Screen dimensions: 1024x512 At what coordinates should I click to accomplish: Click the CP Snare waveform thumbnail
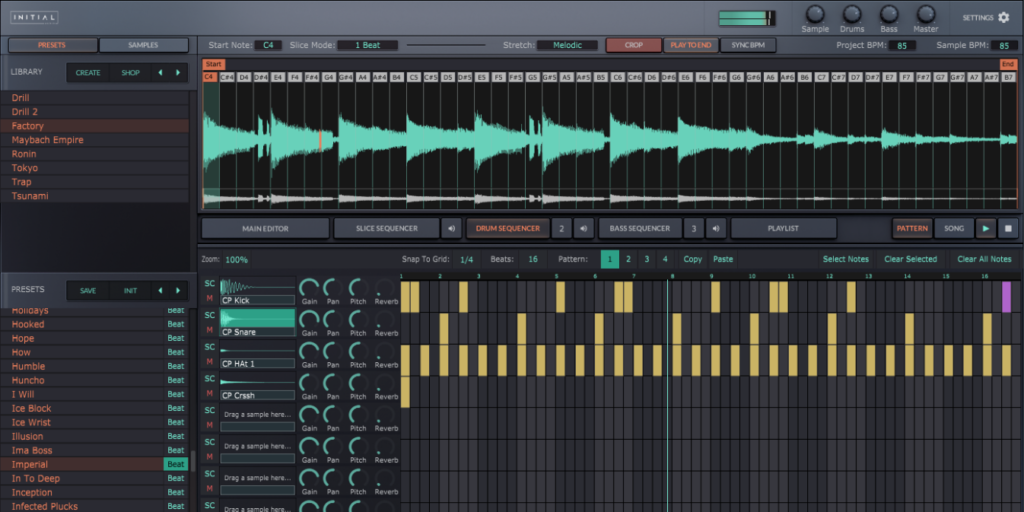pyautogui.click(x=257, y=318)
